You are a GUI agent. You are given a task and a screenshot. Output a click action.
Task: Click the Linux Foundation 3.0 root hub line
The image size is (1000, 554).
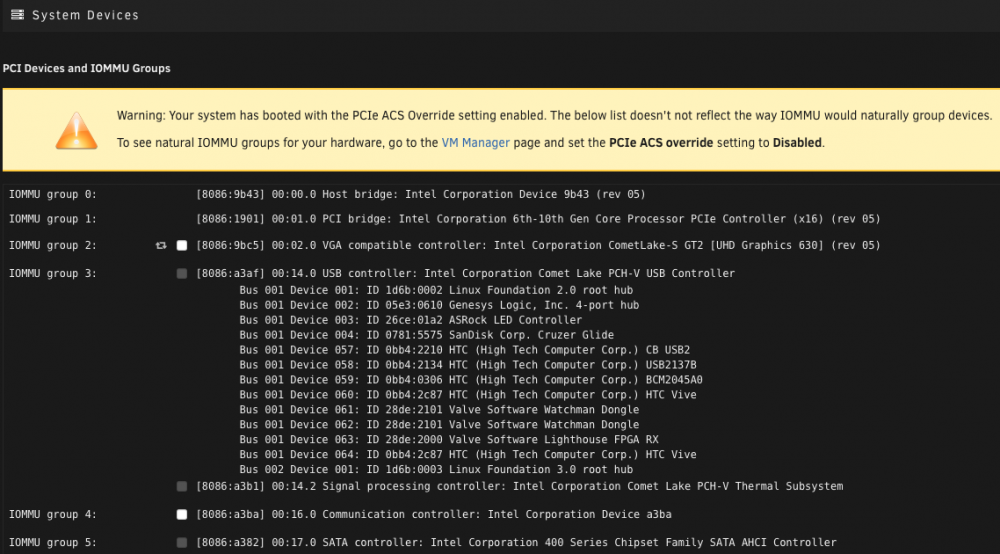pyautogui.click(x=436, y=470)
